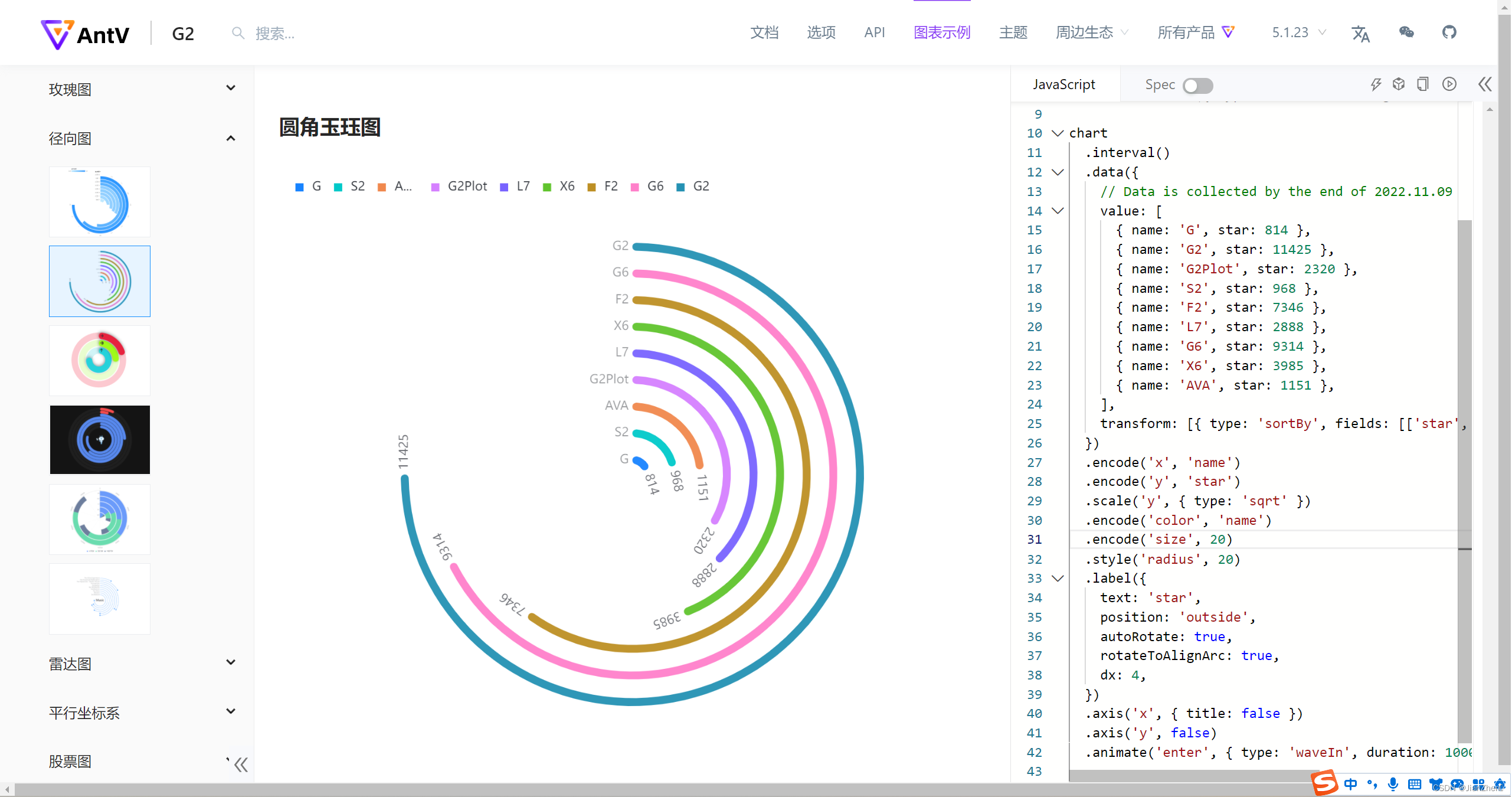This screenshot has width=1512, height=797.
Task: Select the JavaScript tab
Action: pos(1064,84)
